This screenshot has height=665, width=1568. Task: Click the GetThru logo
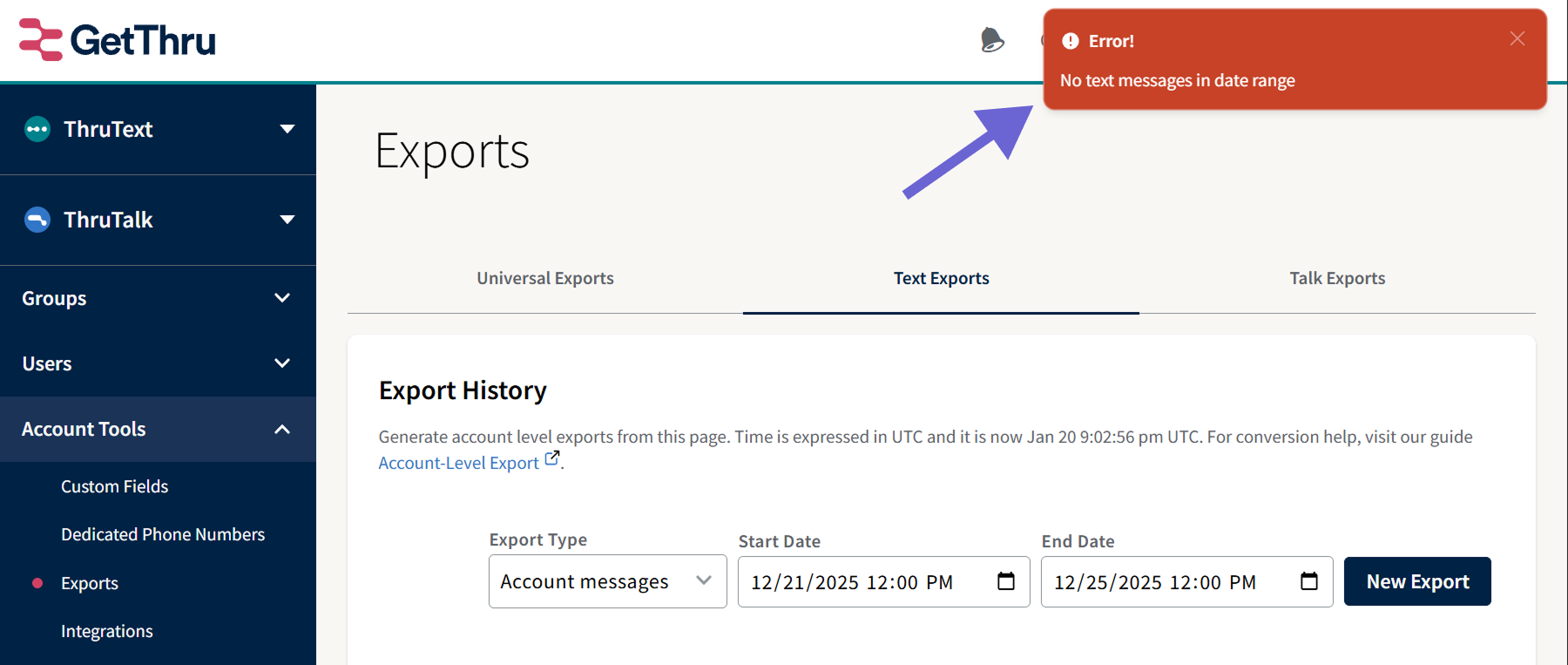118,40
